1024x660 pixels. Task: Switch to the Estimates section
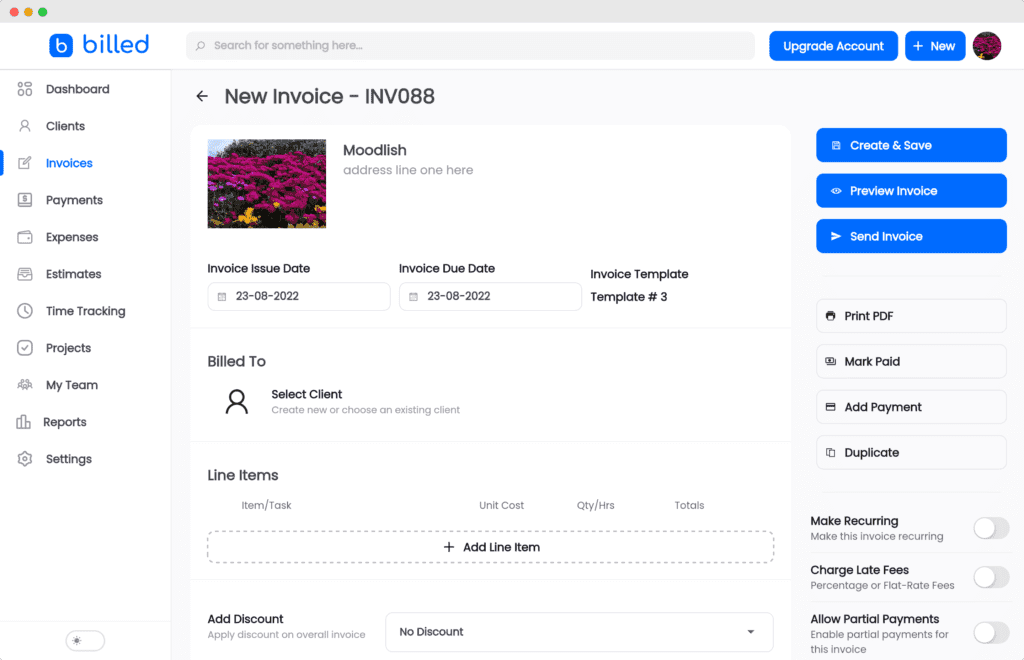click(24, 273)
